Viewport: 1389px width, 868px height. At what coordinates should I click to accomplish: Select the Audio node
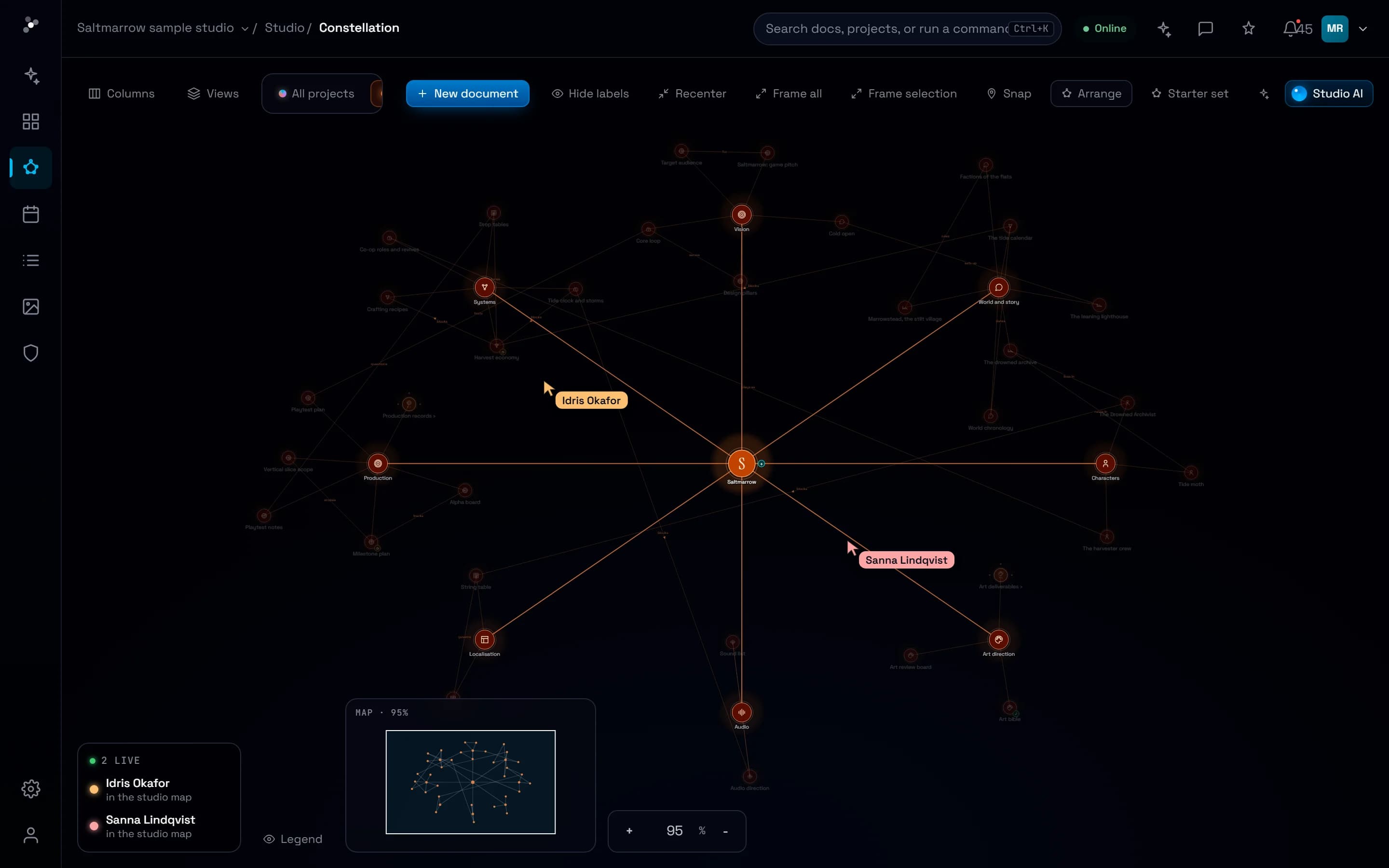(x=742, y=712)
